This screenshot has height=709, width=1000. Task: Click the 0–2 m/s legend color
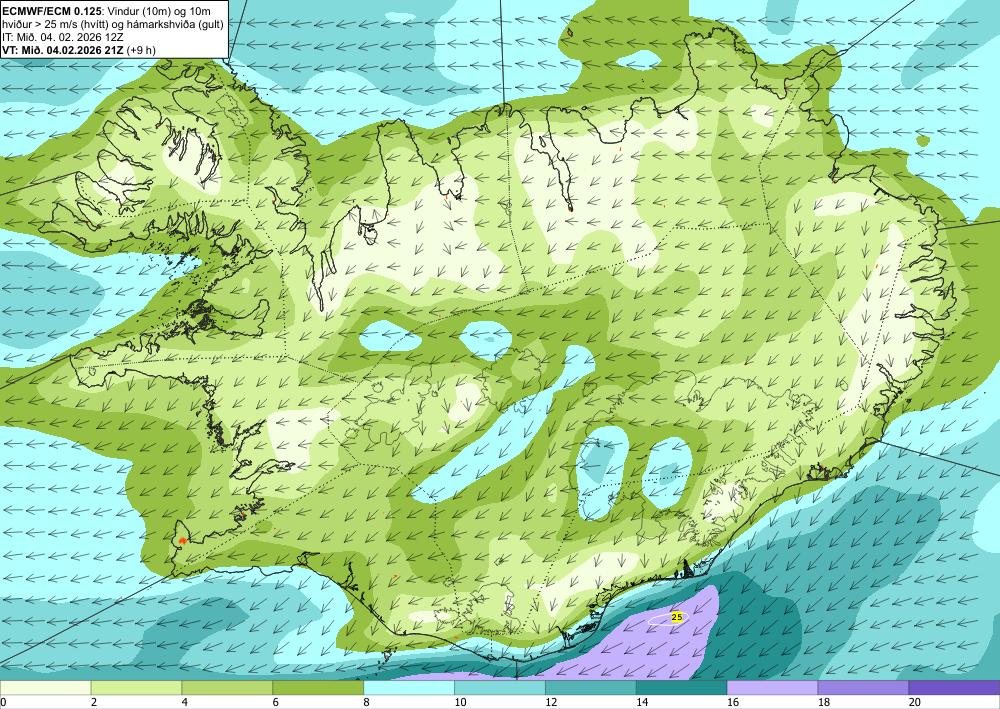tap(45, 687)
